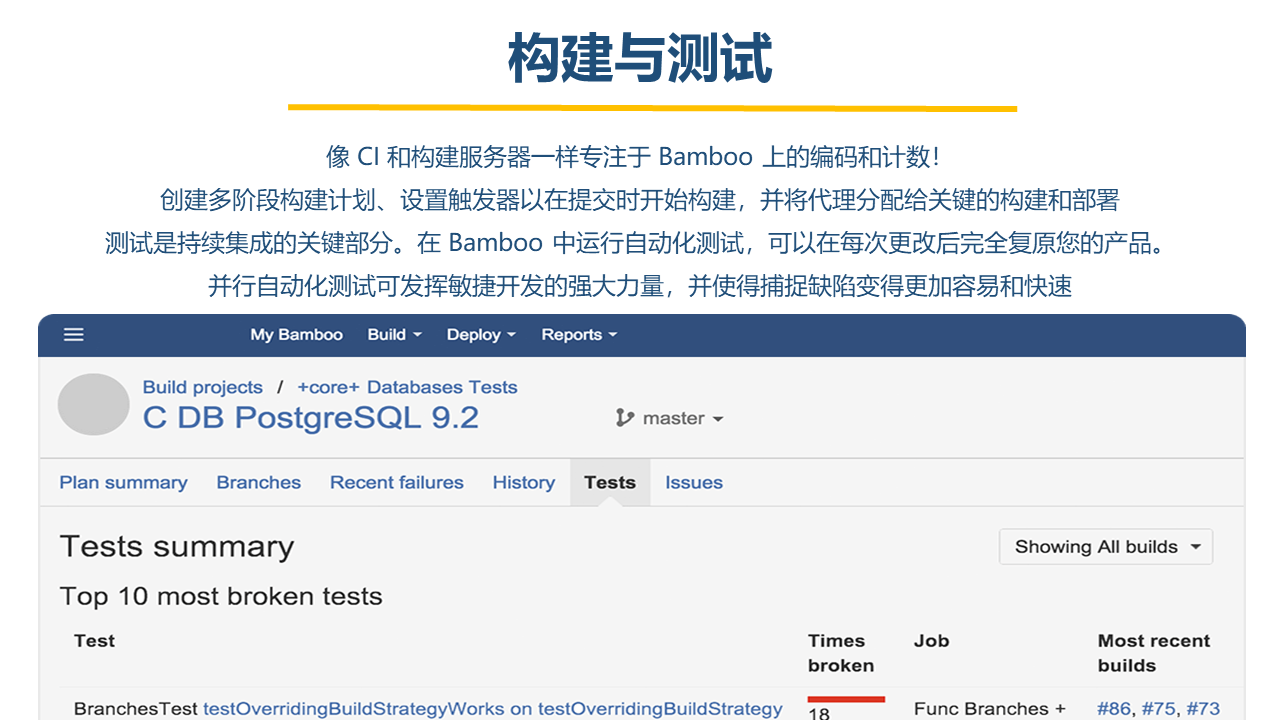Expand the Deploy menu

(481, 335)
